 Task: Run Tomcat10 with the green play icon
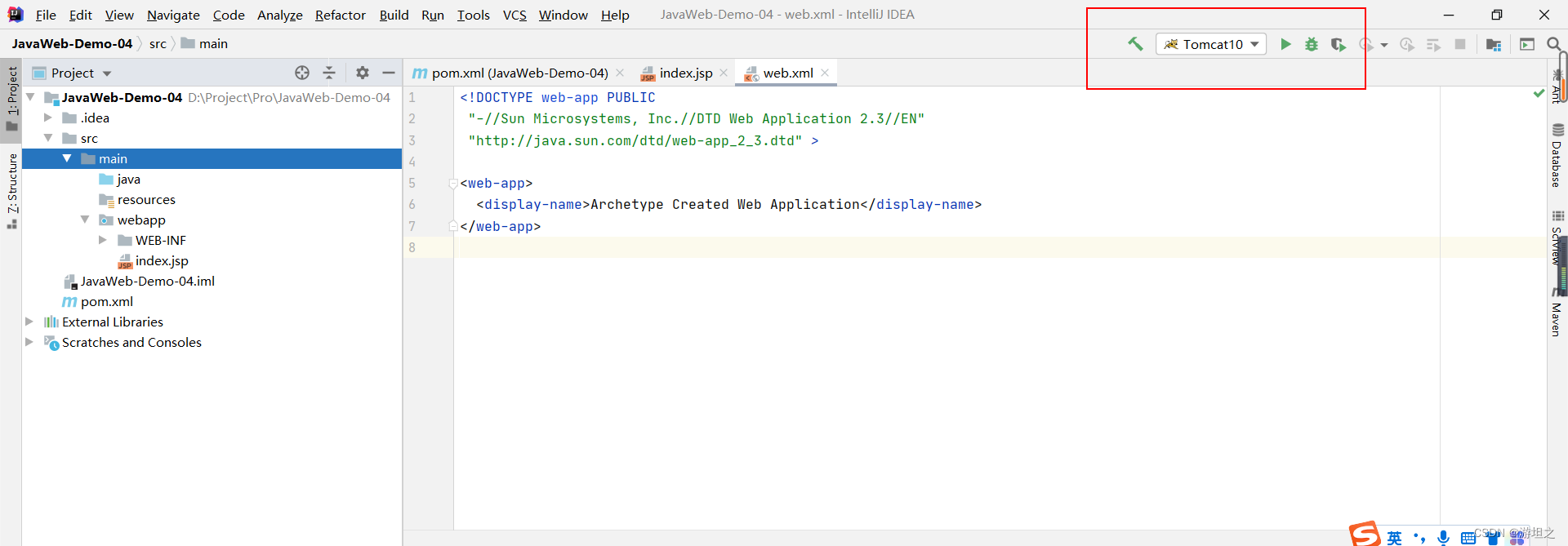click(1285, 44)
